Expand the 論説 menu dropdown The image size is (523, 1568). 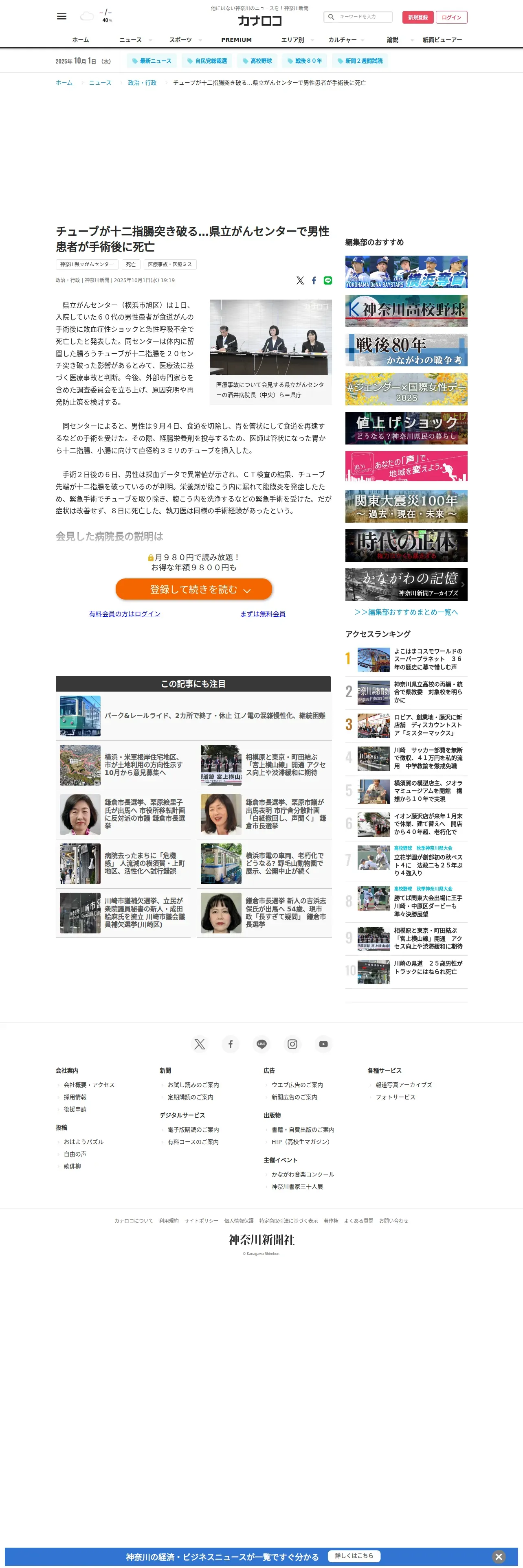(x=412, y=40)
